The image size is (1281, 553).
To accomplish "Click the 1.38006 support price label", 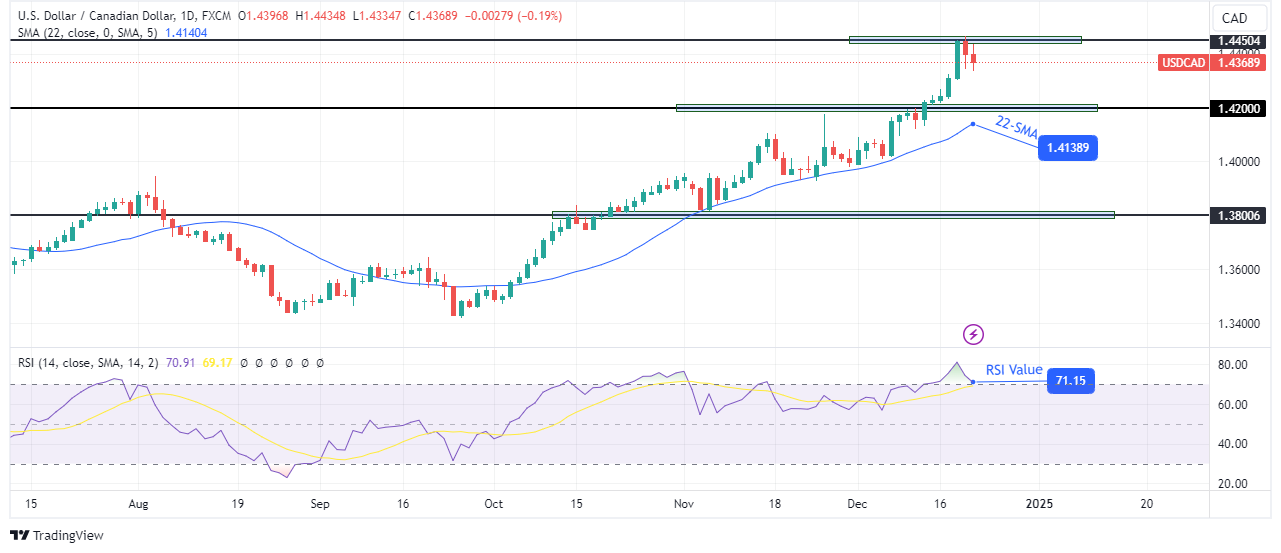I will click(1234, 215).
